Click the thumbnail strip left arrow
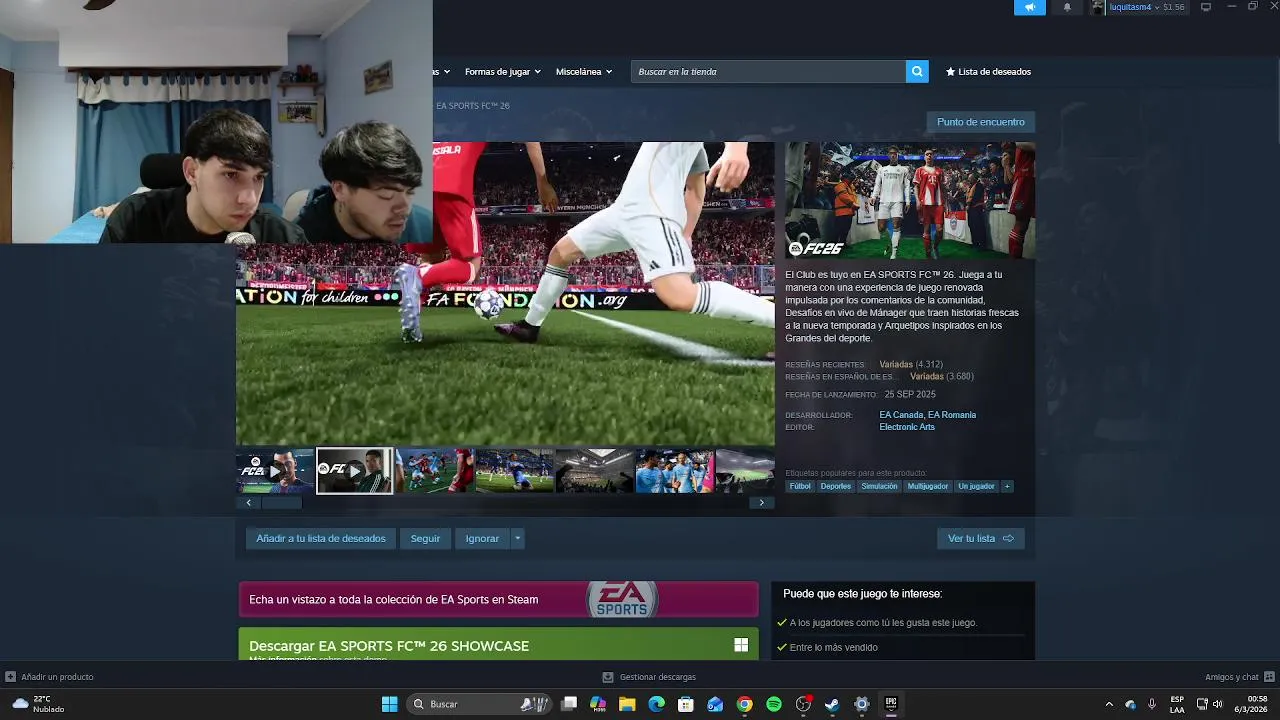This screenshot has width=1280, height=720. tap(249, 503)
